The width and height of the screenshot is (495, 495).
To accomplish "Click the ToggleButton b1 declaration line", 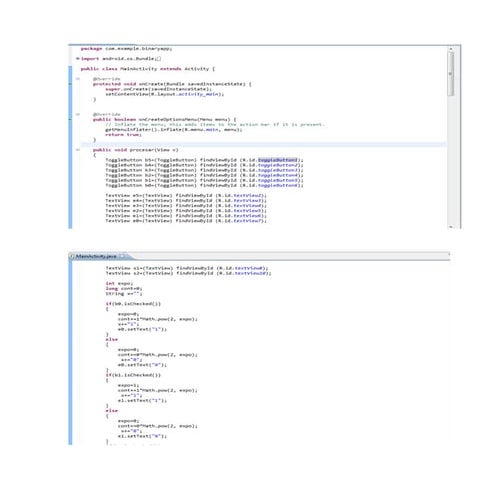I will [204, 180].
